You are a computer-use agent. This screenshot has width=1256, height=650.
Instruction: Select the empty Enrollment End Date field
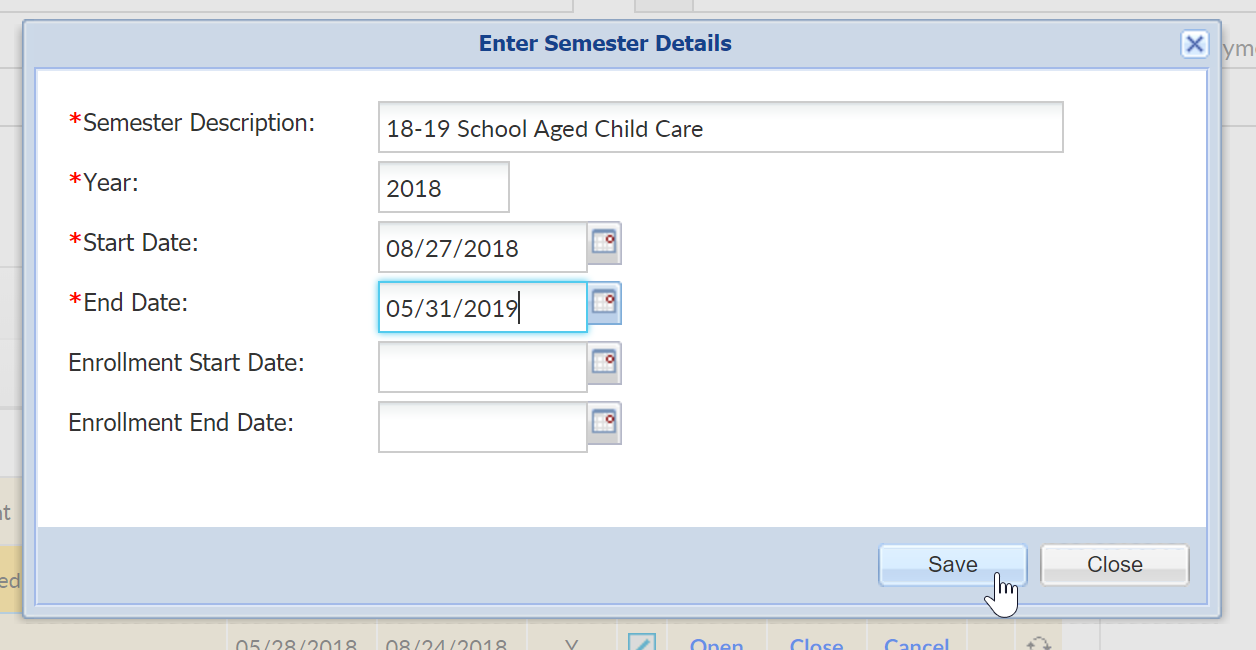tap(482, 428)
